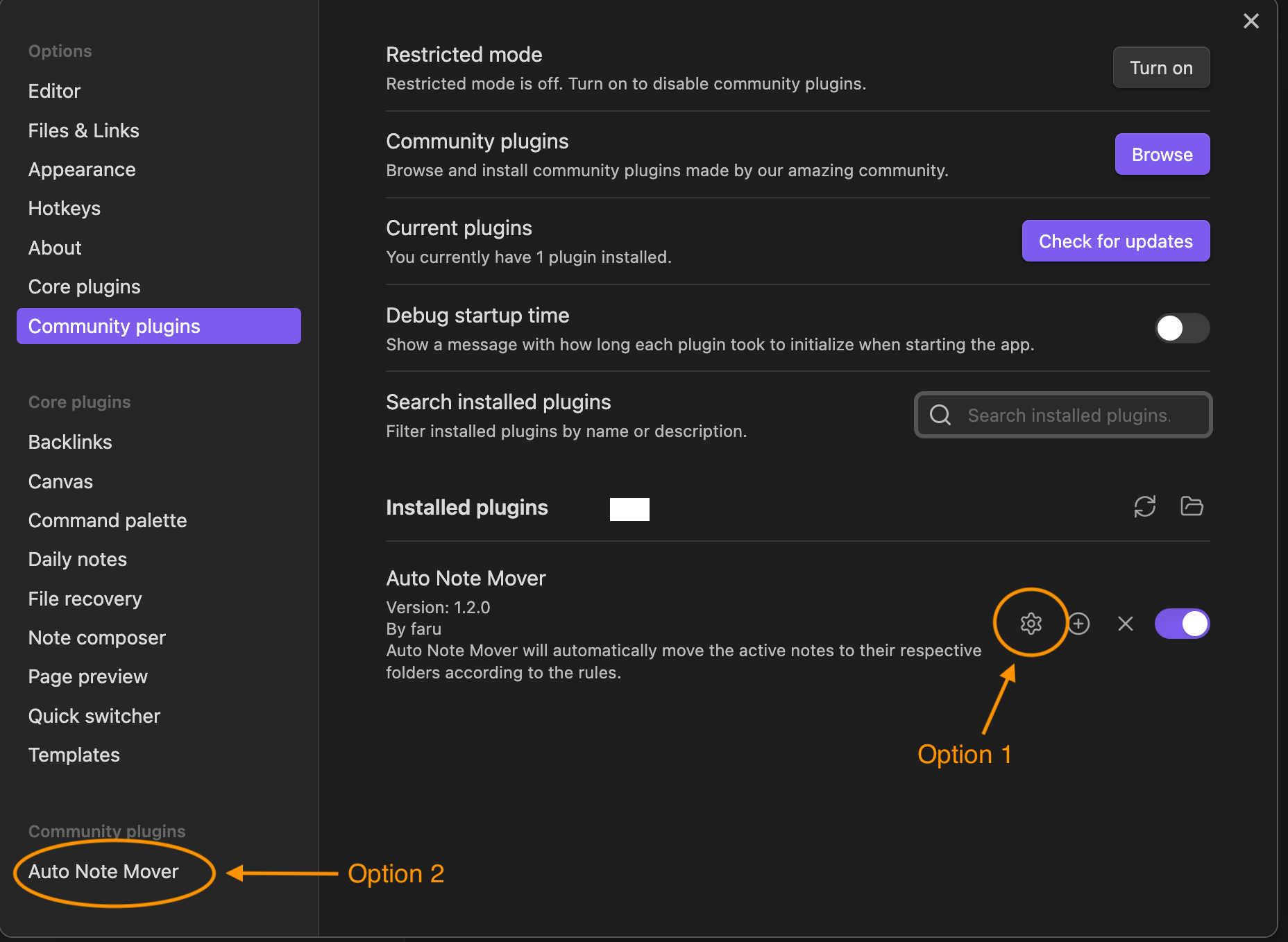Open Auto Note Mover in the sidebar
This screenshot has width=1288, height=942.
point(103,871)
